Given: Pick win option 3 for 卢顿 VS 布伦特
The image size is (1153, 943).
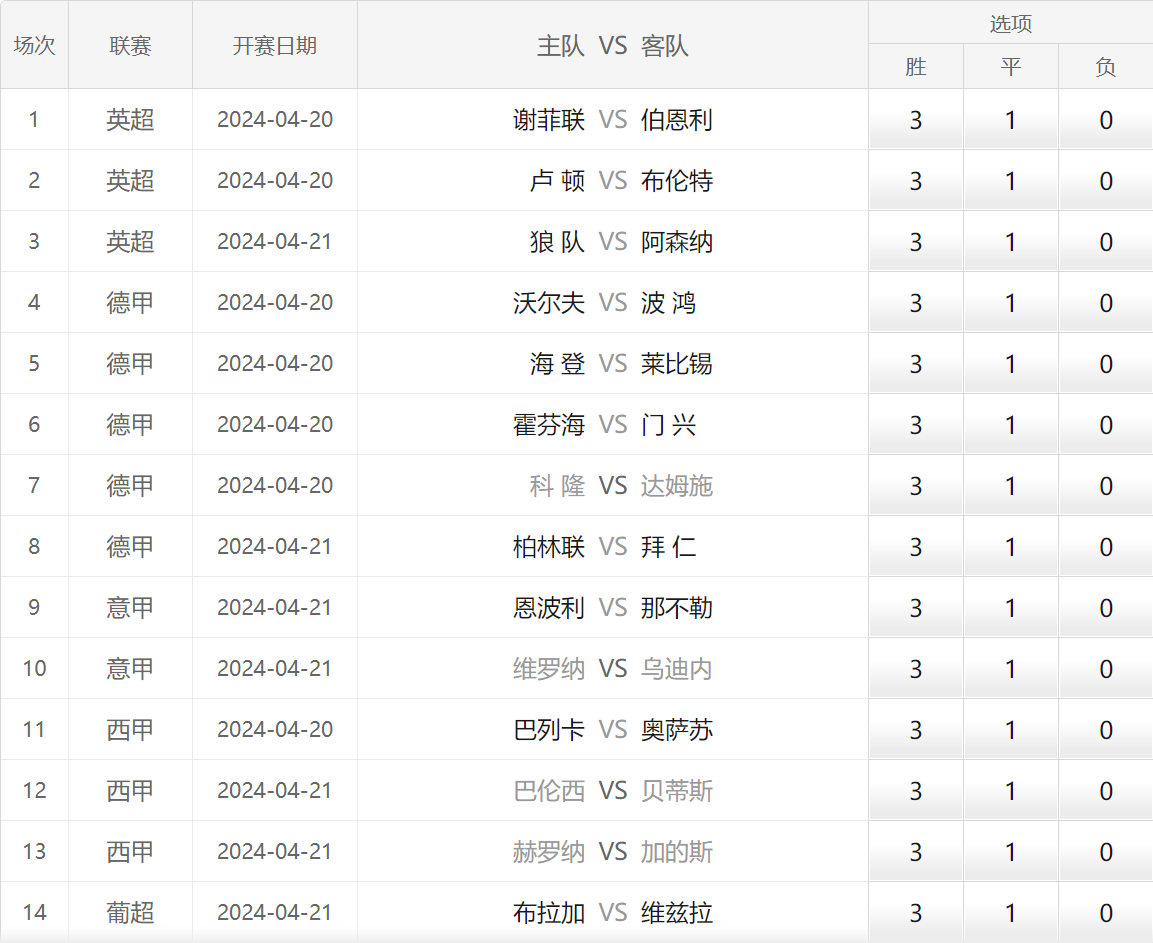Looking at the screenshot, I should (x=915, y=181).
